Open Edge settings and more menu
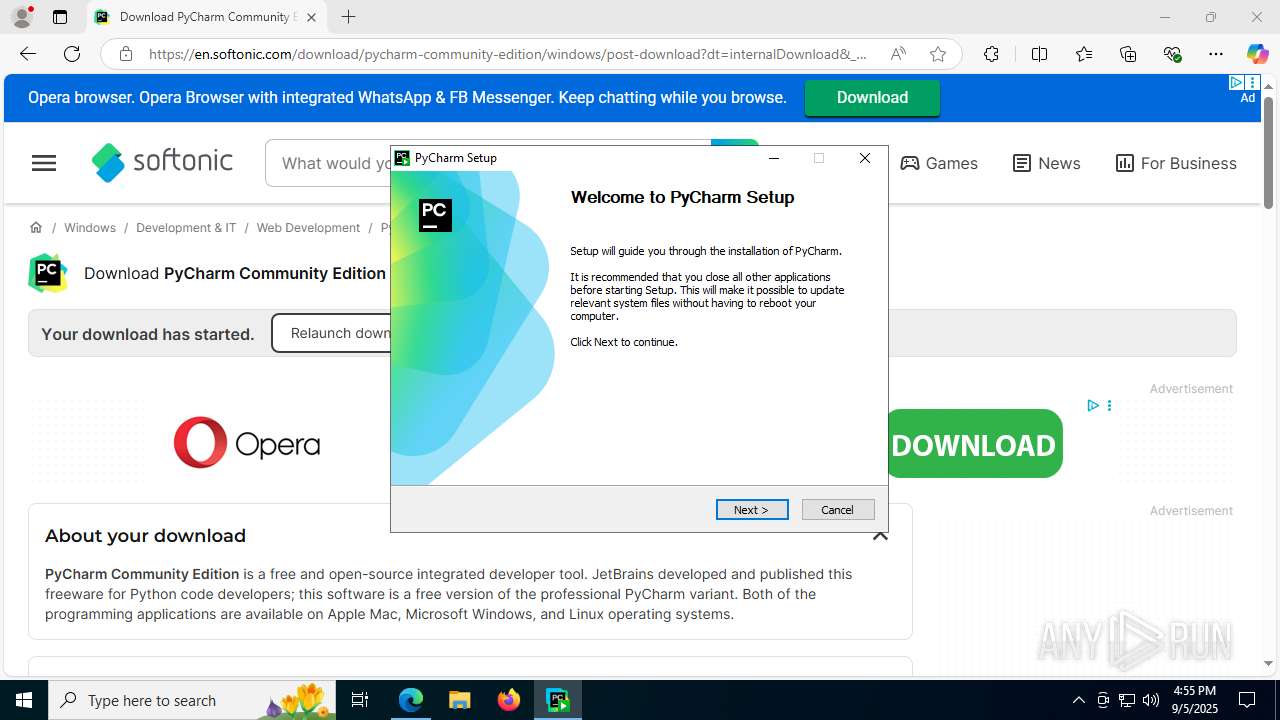 coord(1216,54)
